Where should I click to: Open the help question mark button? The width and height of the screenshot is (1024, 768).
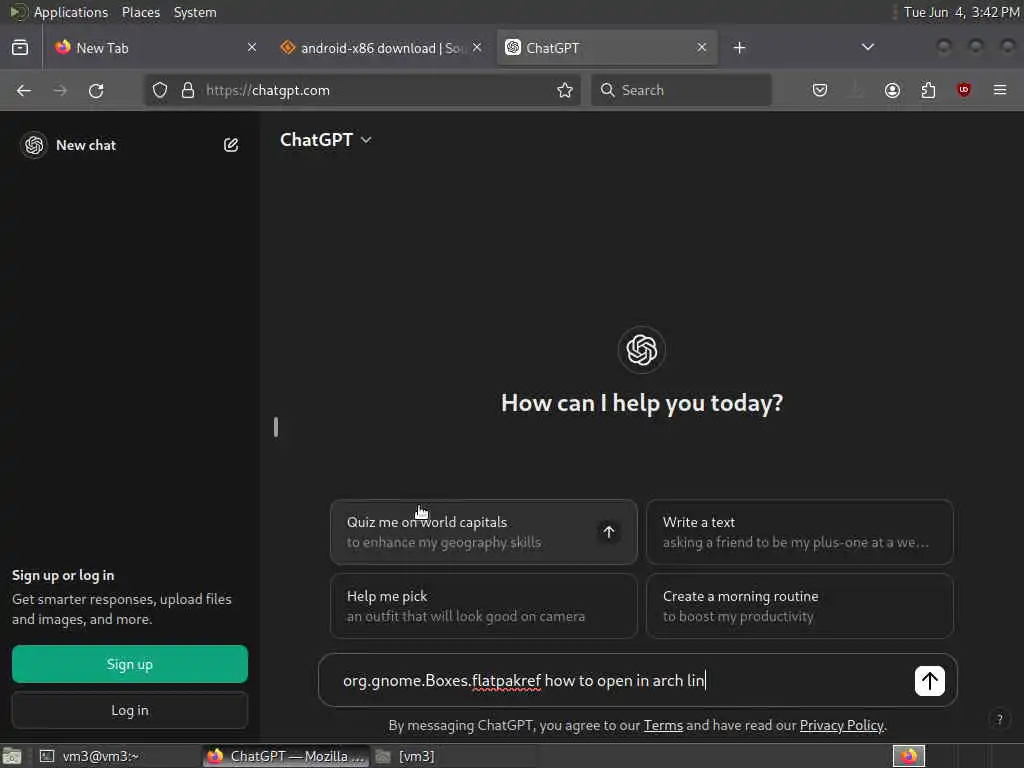pos(999,720)
